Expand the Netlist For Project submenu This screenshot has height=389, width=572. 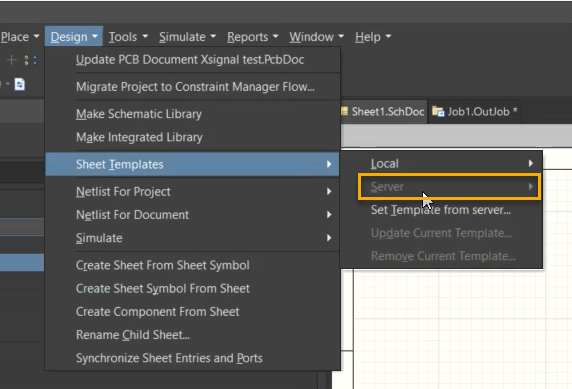(193, 192)
